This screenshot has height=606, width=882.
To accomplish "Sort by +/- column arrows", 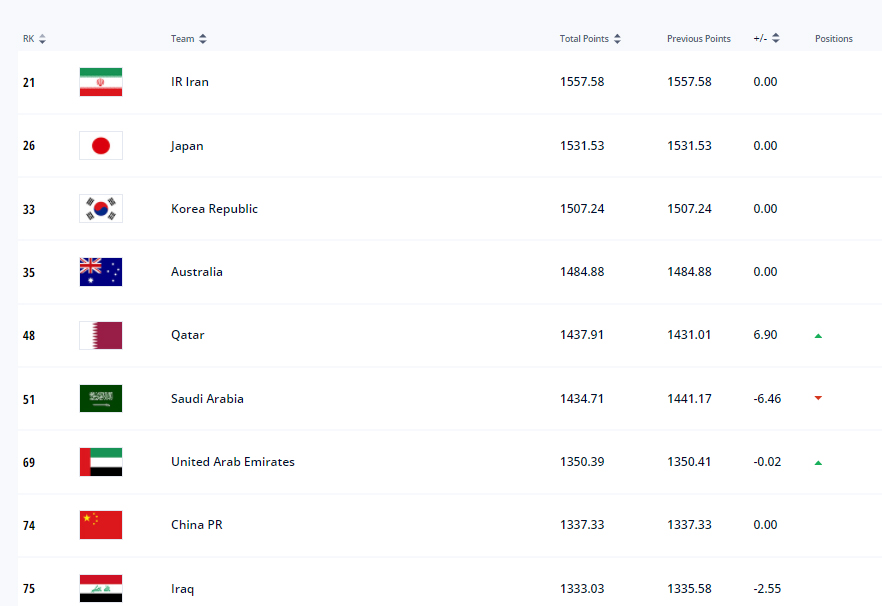I will (776, 38).
